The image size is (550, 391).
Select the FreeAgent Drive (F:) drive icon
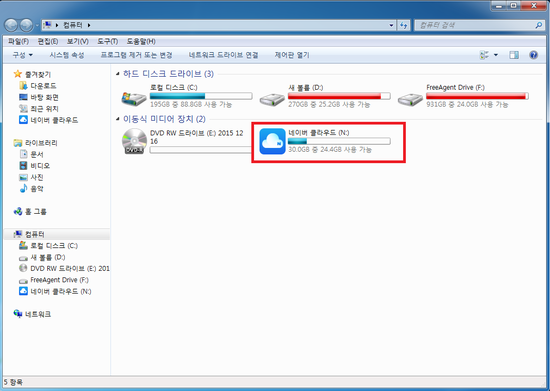click(410, 99)
